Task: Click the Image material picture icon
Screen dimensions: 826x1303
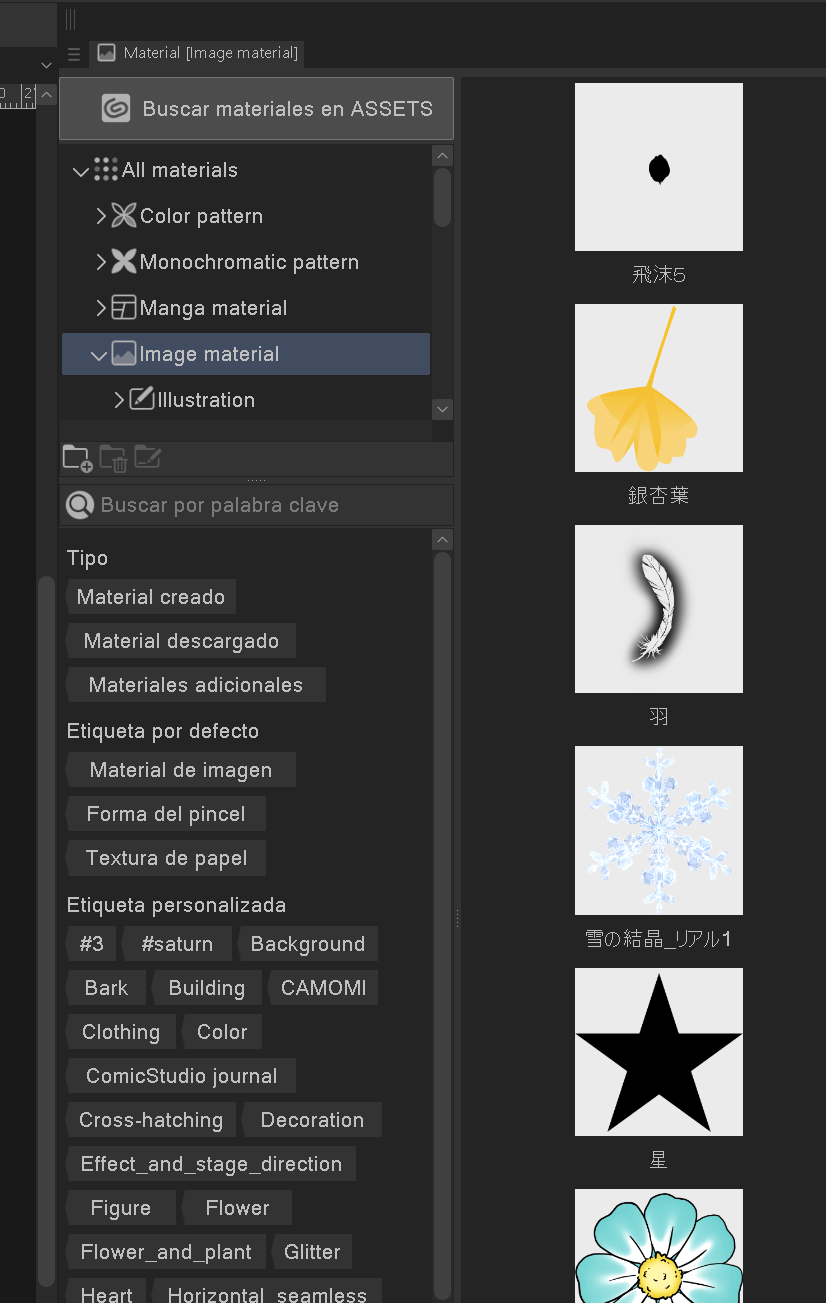Action: (124, 353)
